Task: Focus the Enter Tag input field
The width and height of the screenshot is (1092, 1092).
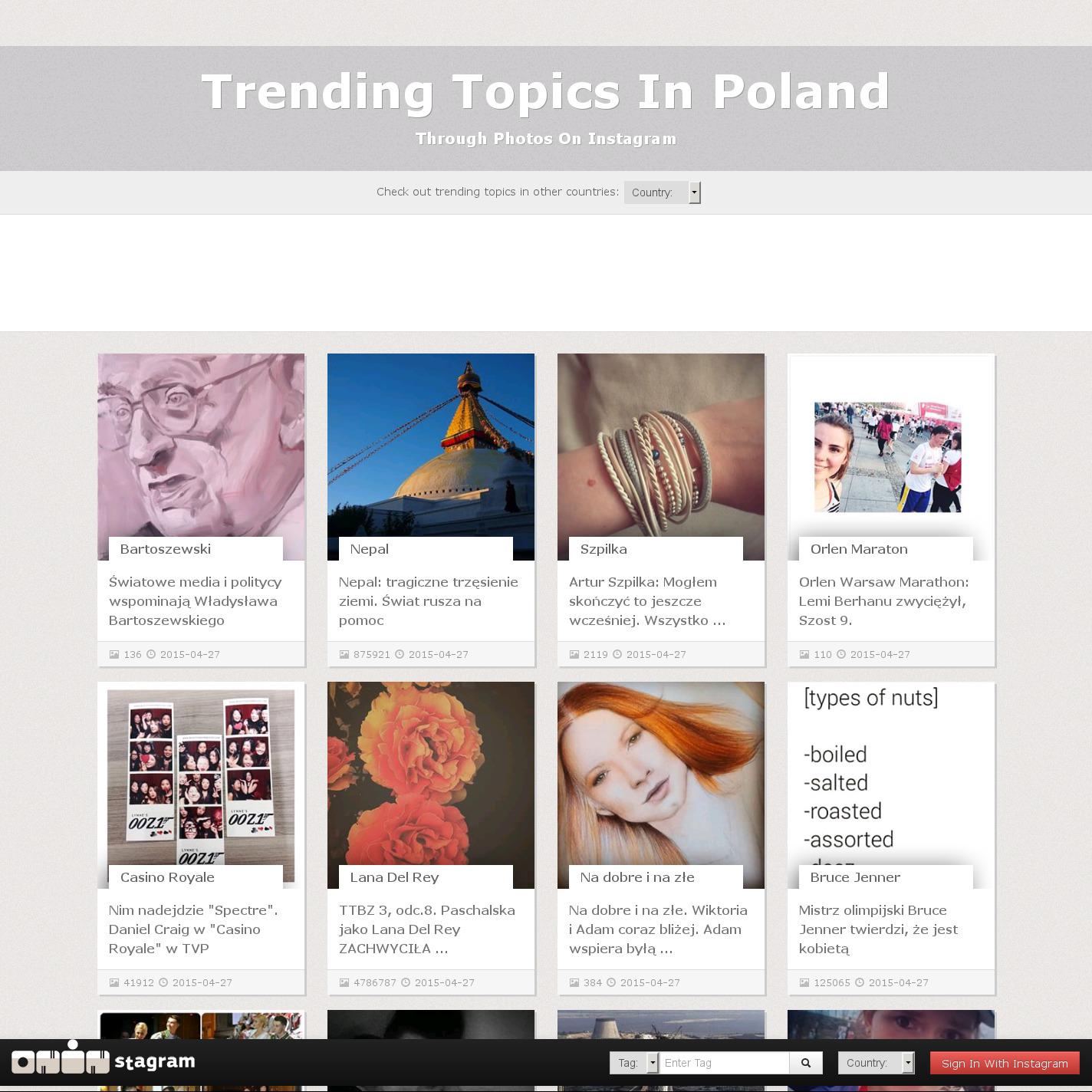Action: (x=724, y=1063)
